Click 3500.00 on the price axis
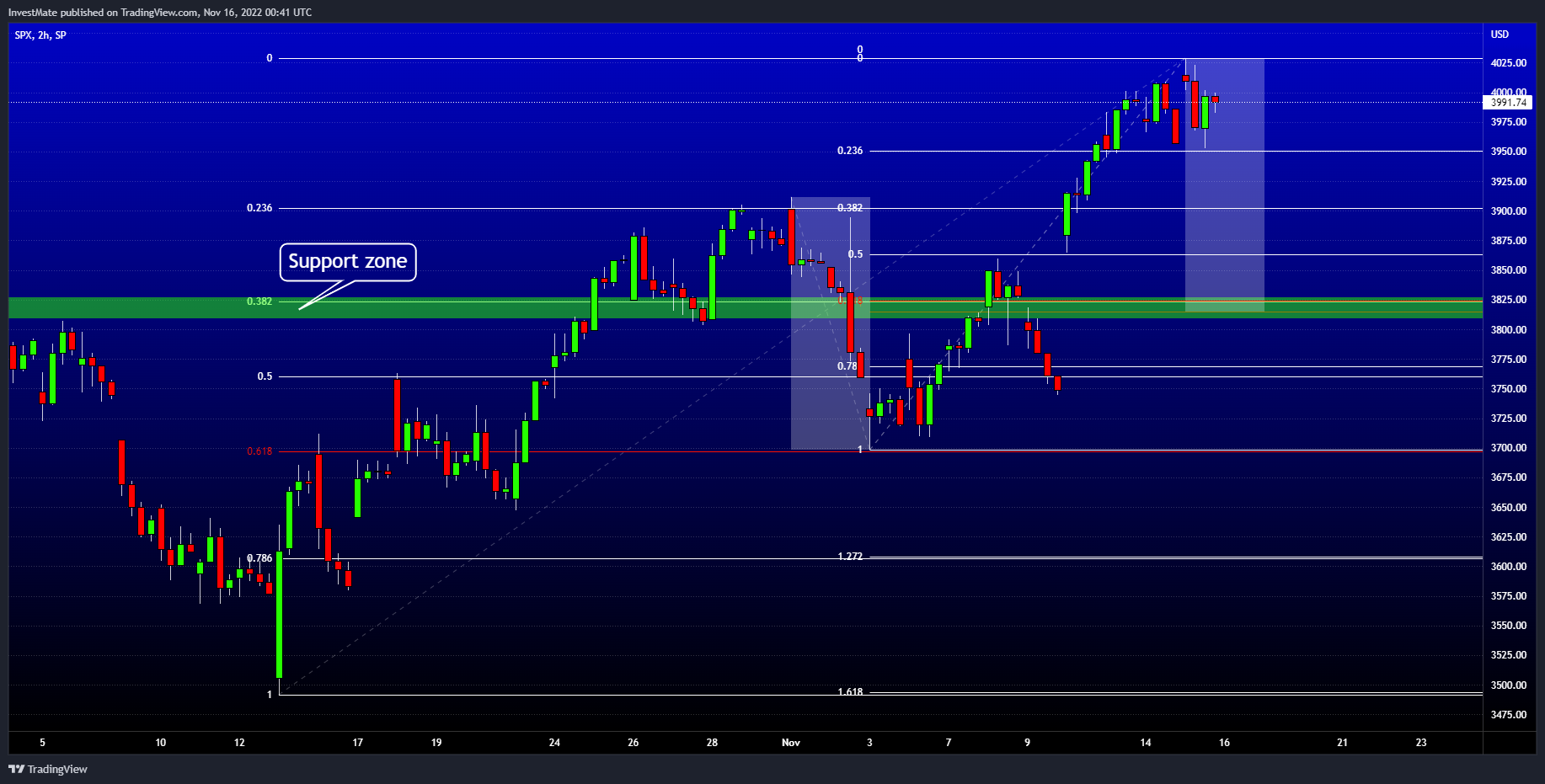The width and height of the screenshot is (1545, 784). (1508, 685)
